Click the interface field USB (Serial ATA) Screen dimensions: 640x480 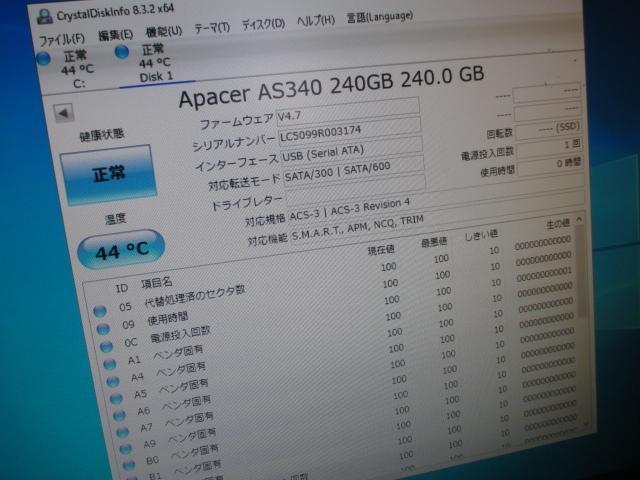coord(352,152)
